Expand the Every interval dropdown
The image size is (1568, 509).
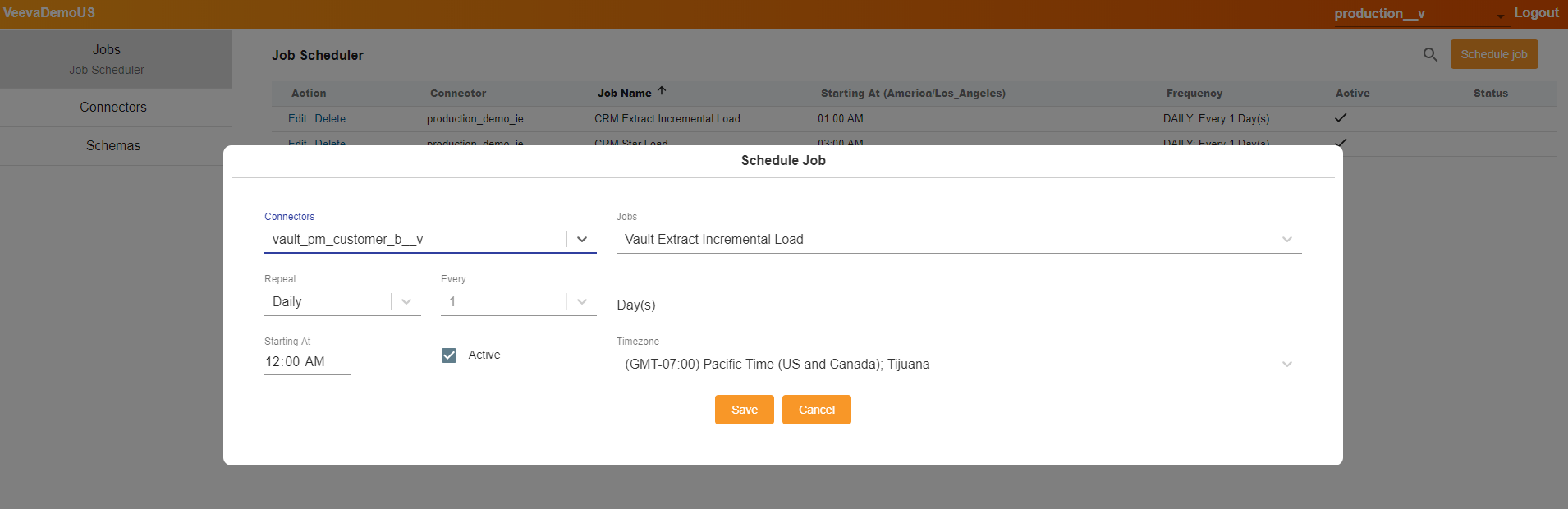coord(582,302)
